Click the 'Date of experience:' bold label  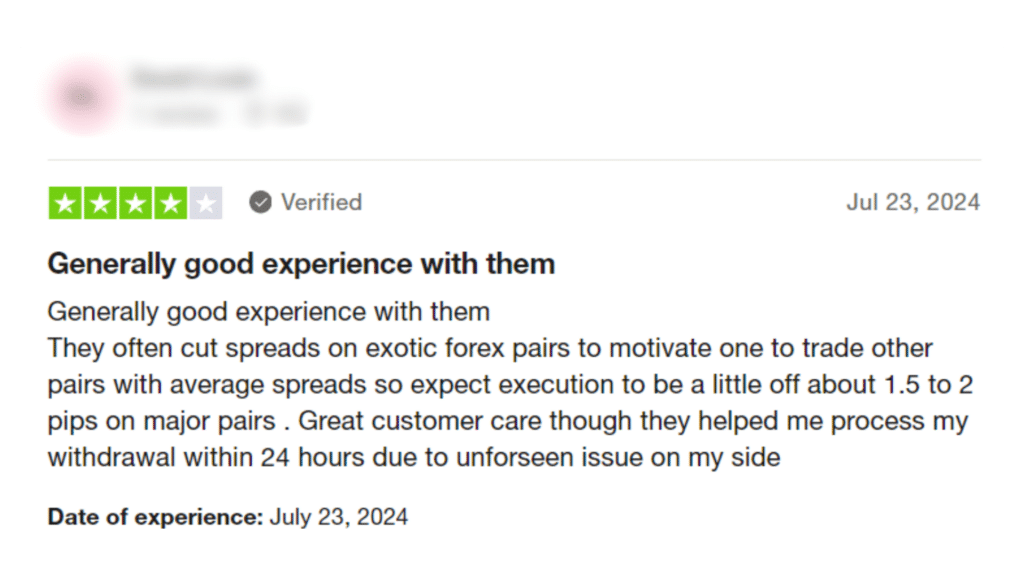(x=155, y=517)
